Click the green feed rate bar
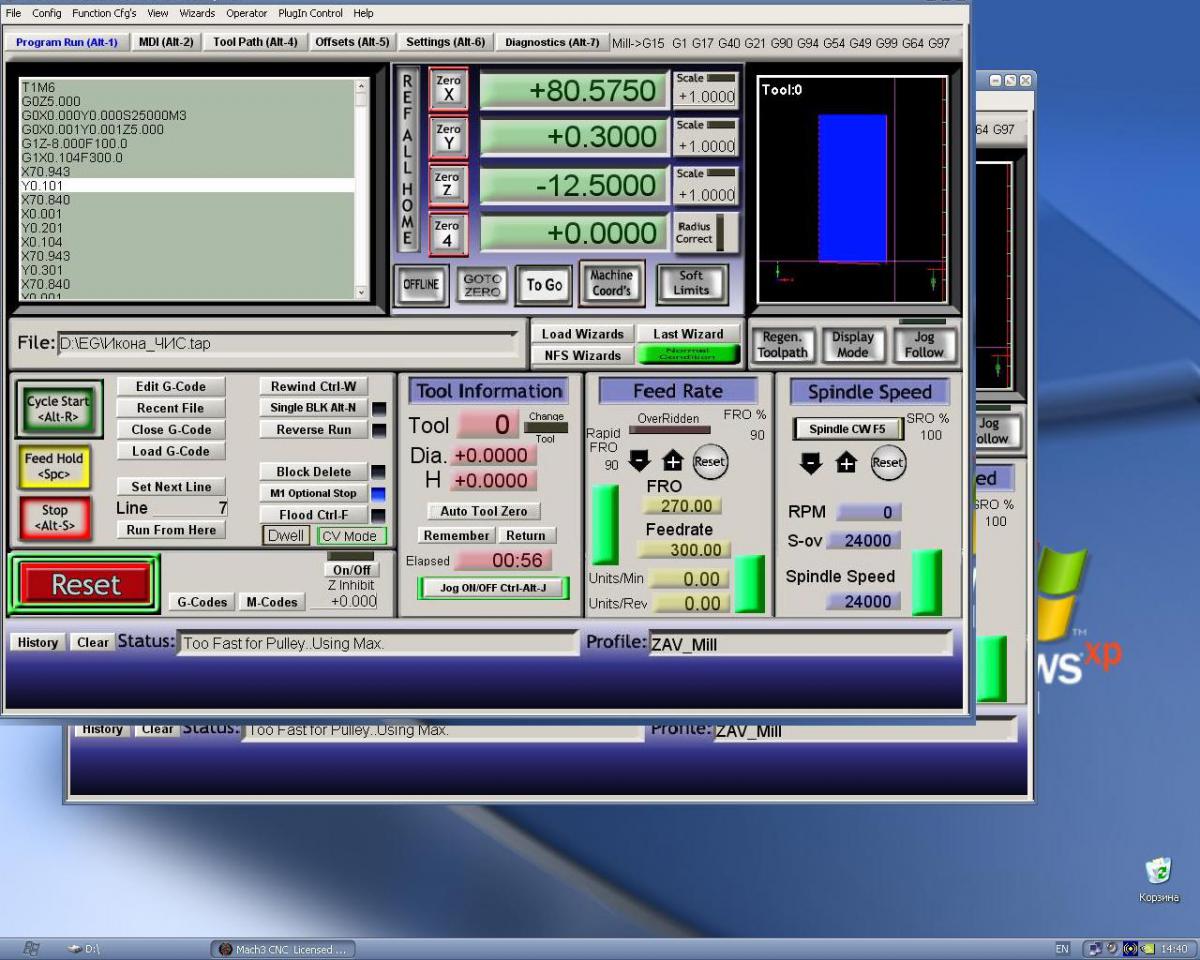 pos(749,584)
